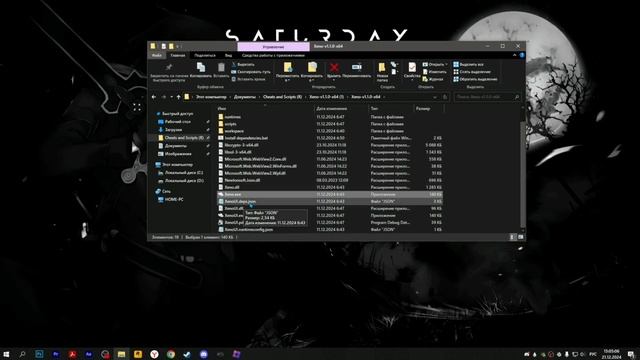Click Invert selection (Обратить выделение)
640x360 pixels.
(x=476, y=79)
